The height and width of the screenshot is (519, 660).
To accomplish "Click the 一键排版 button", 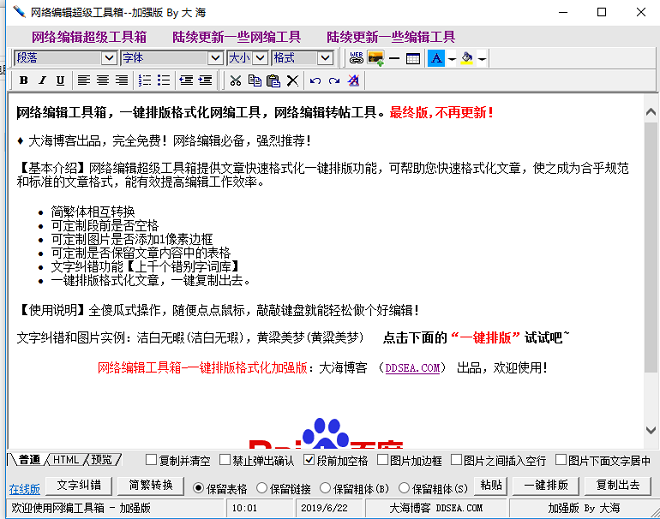I will click(x=546, y=486).
